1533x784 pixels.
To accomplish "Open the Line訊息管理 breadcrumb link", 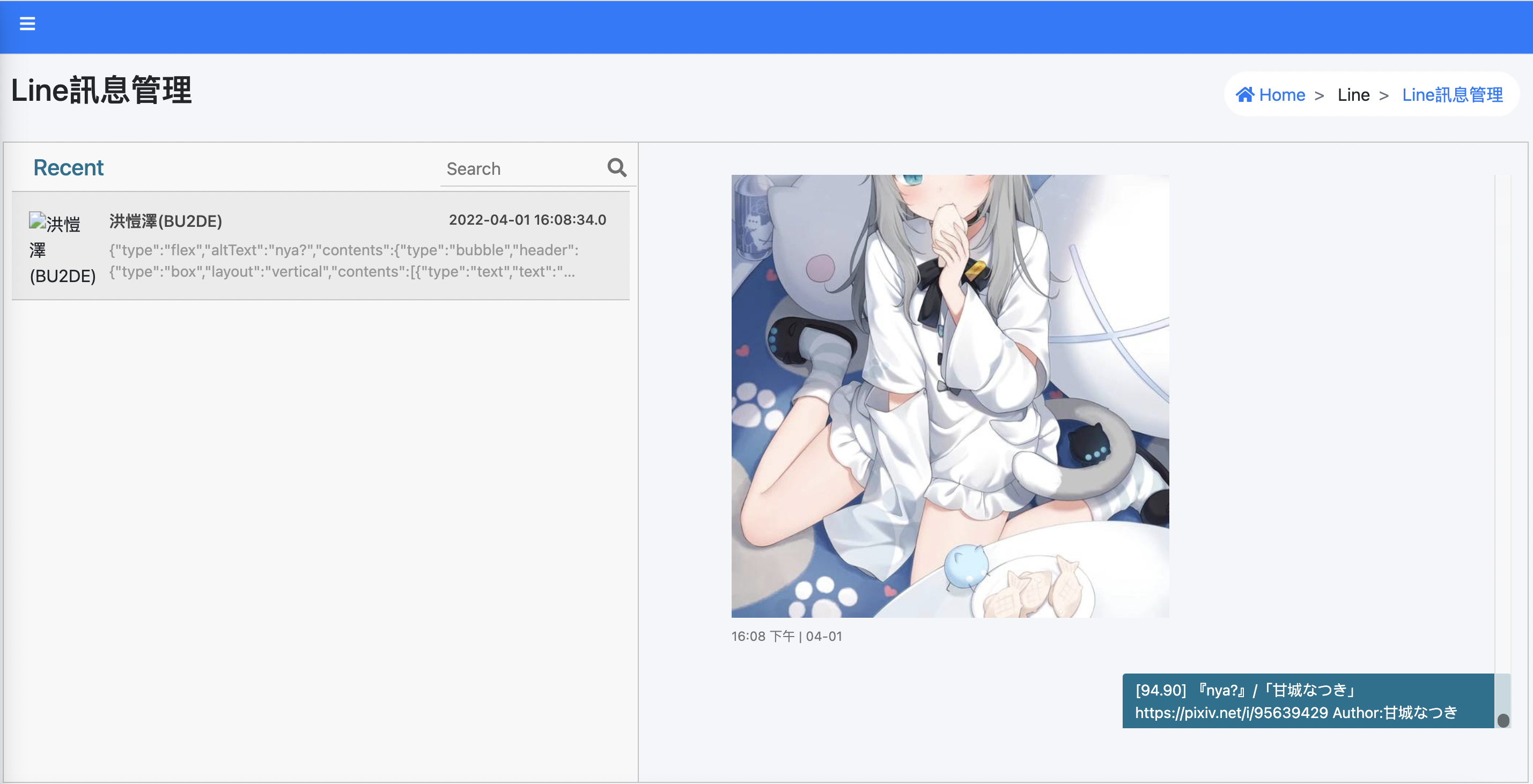I will click(x=1452, y=94).
